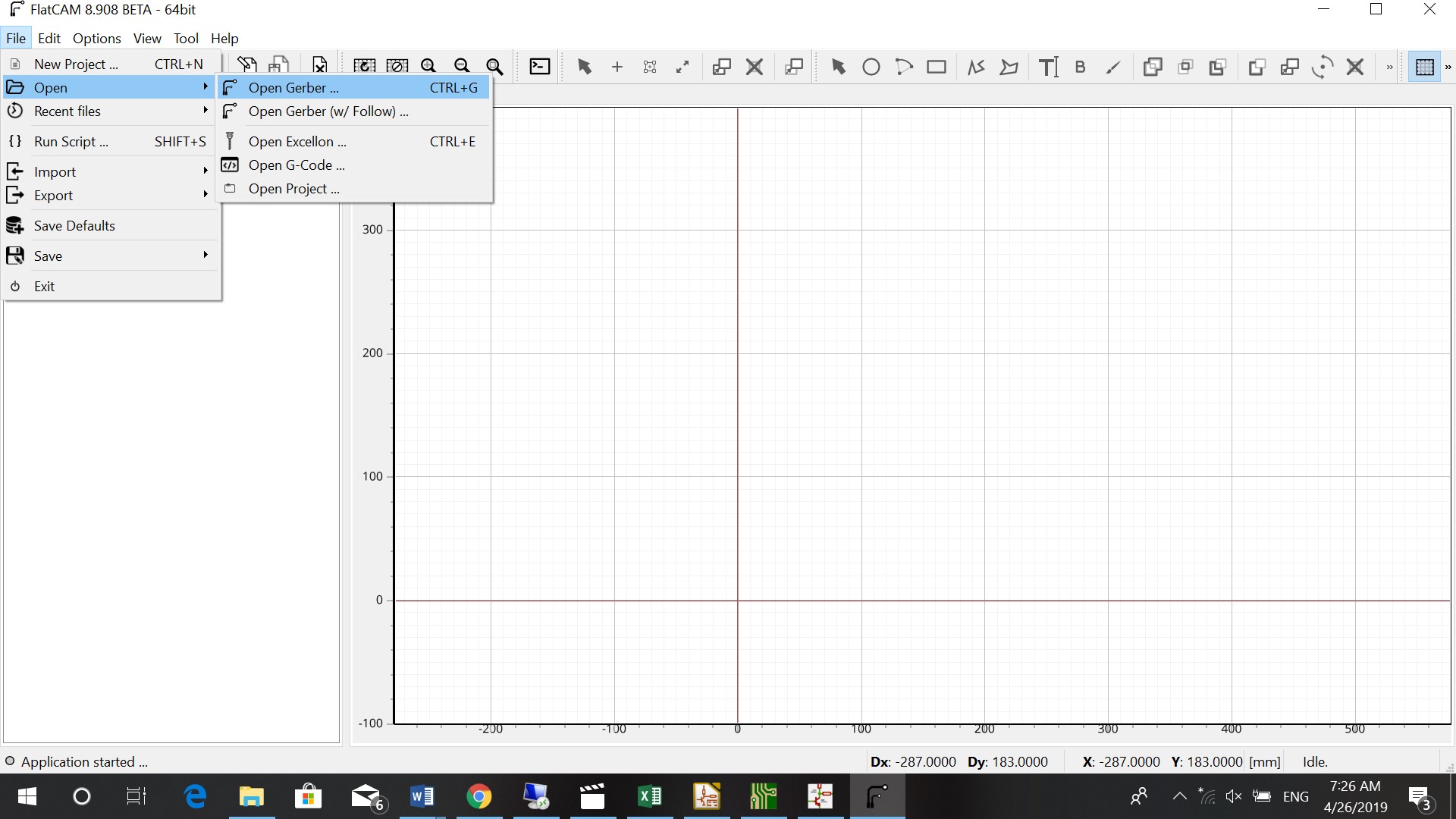
Task: Open the command line shell icon
Action: click(x=539, y=67)
